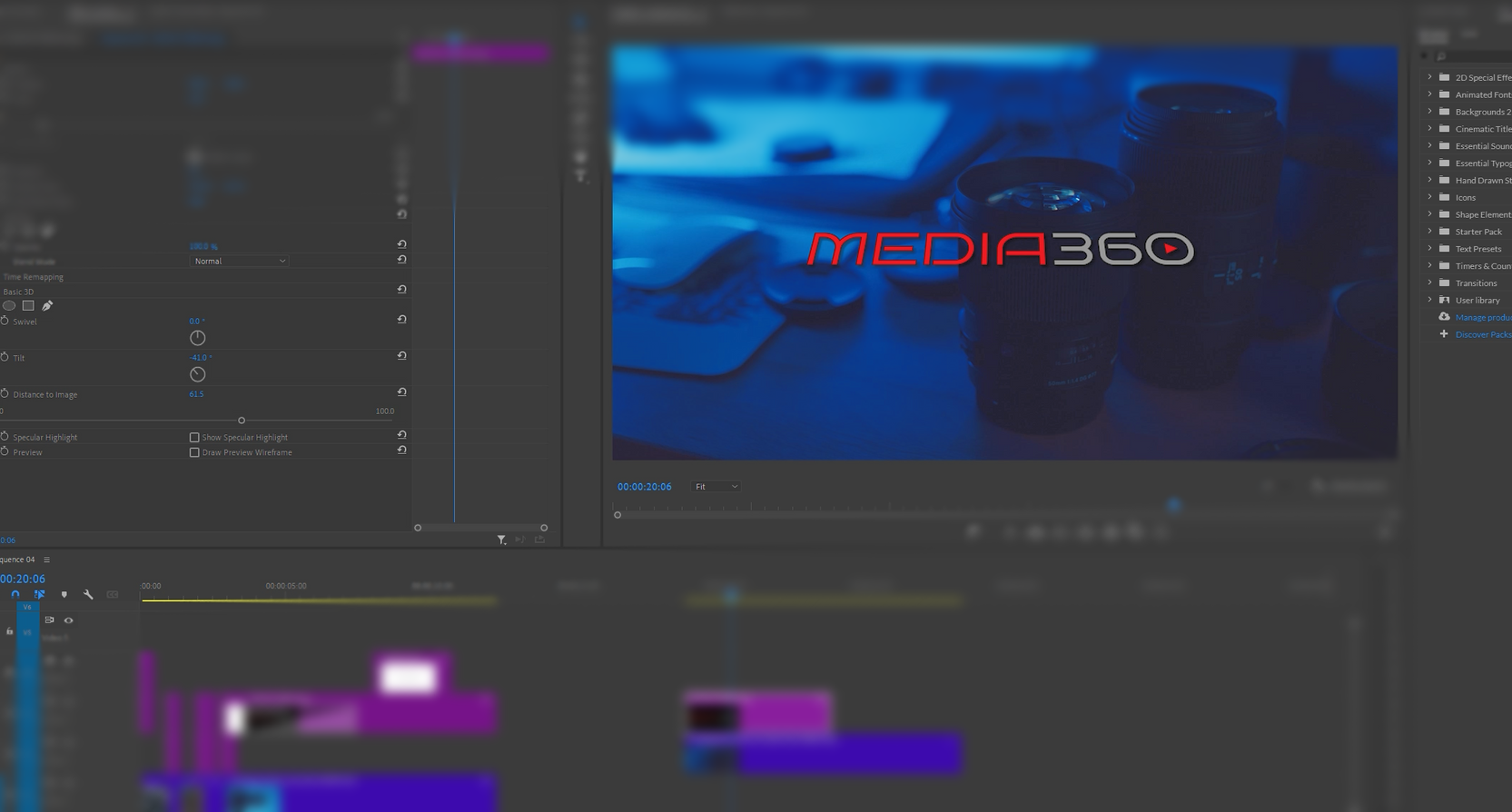Image resolution: width=1512 pixels, height=812 pixels.
Task: Select the ellipse mask tool under Basic 3D
Action: pyautogui.click(x=9, y=306)
